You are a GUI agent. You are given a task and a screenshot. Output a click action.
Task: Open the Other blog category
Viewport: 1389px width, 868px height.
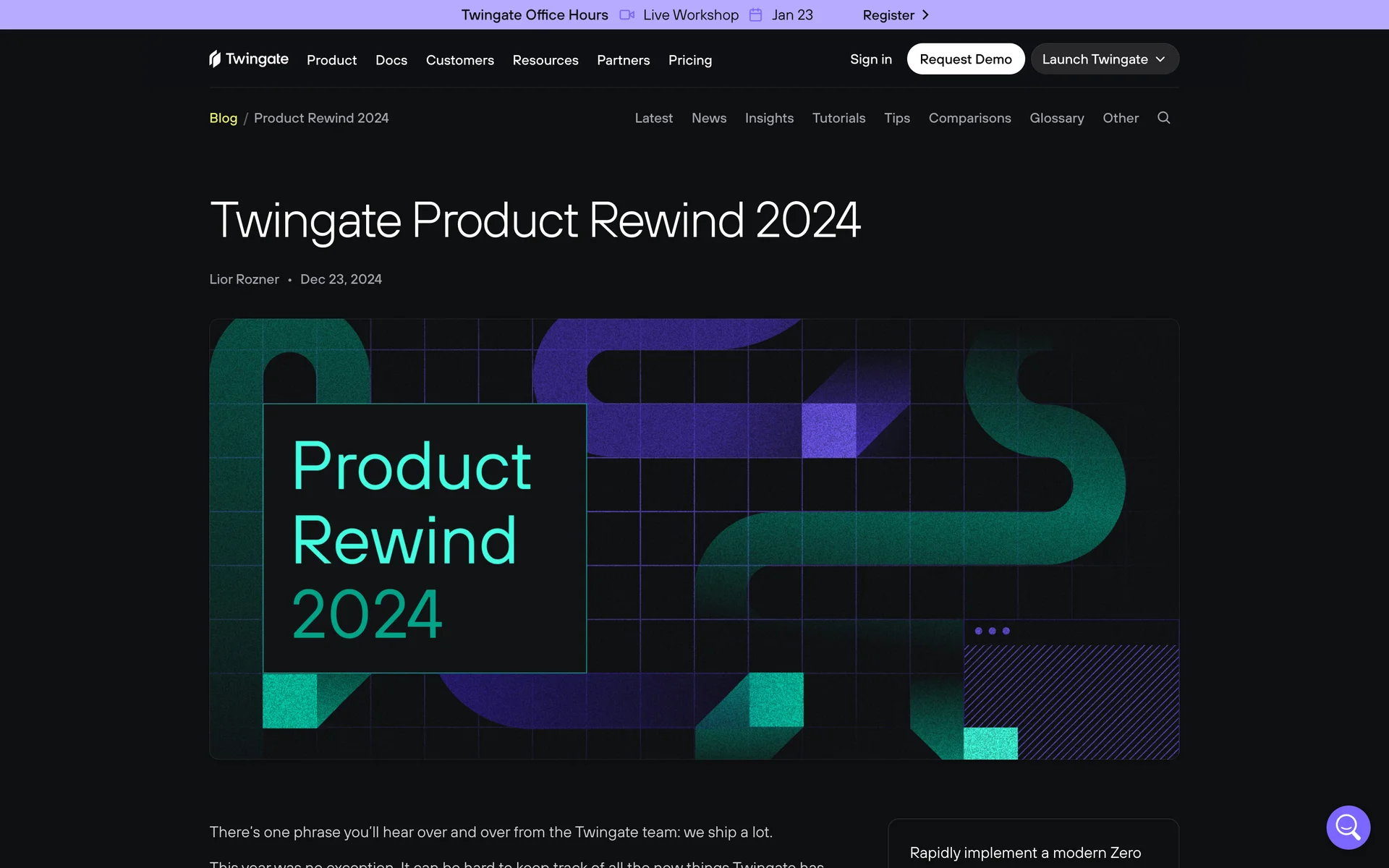click(x=1120, y=118)
